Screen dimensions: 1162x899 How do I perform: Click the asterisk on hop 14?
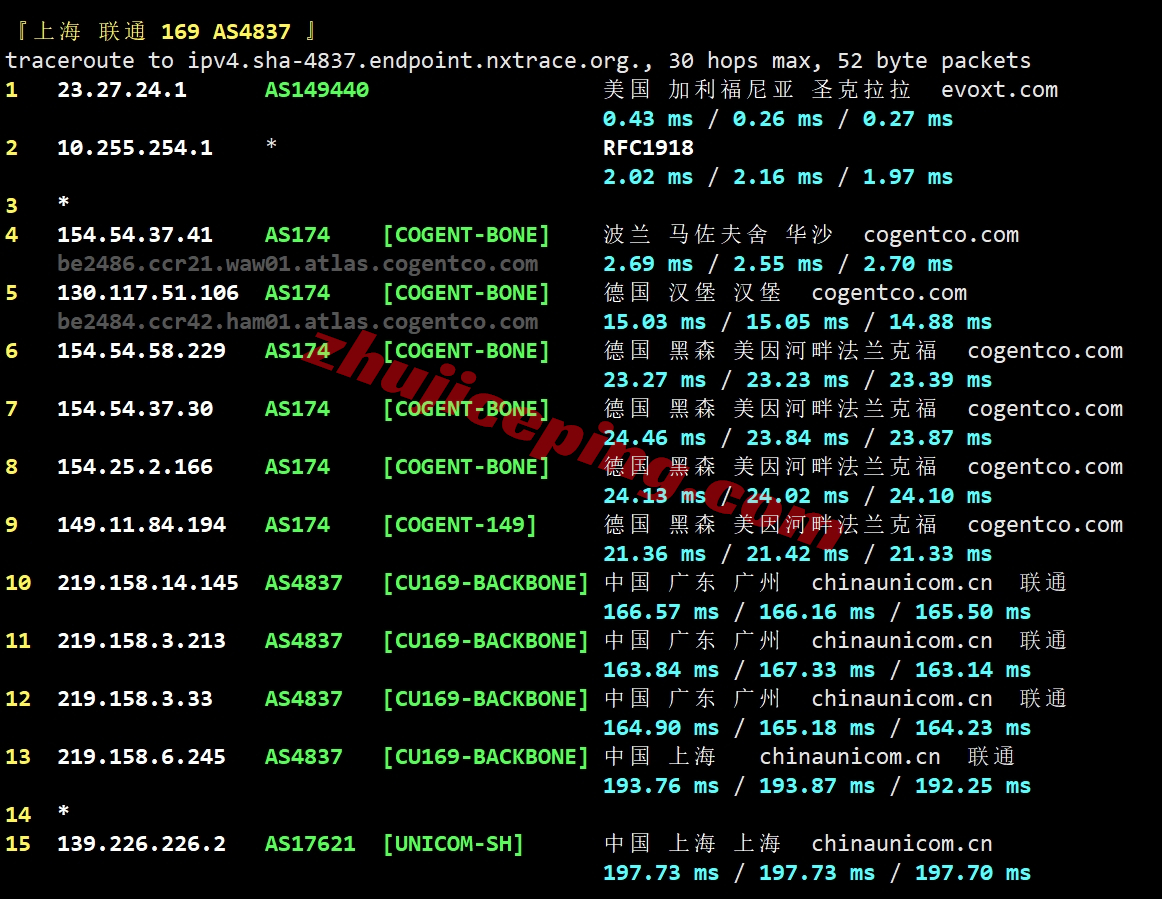(64, 812)
